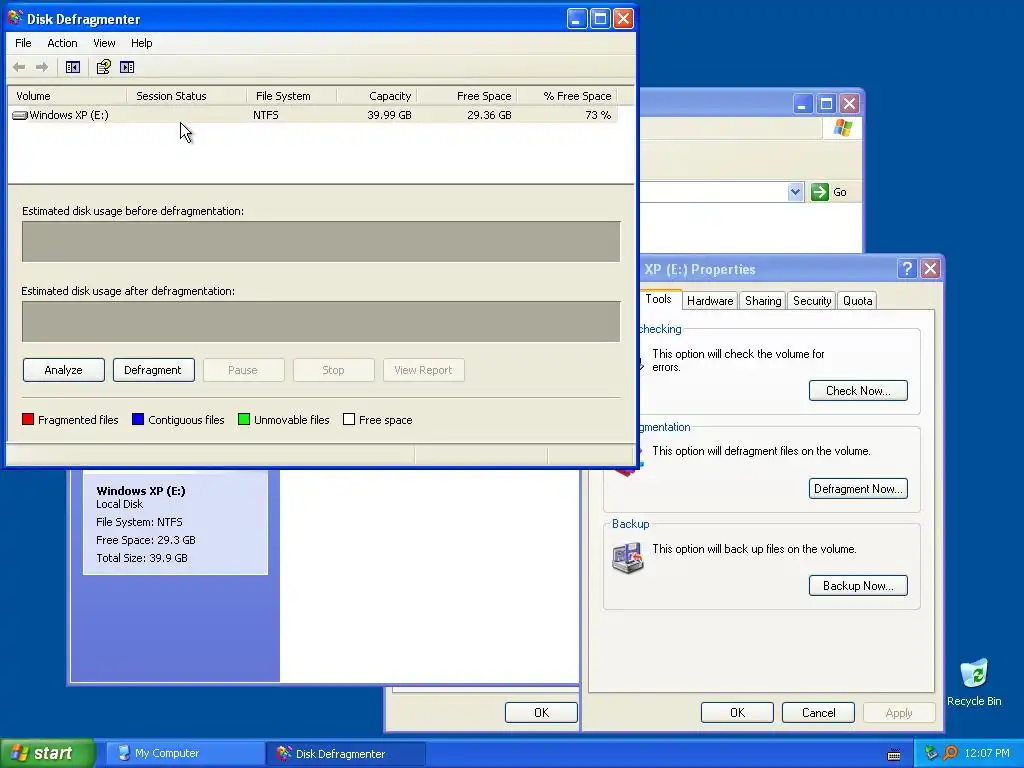Click the 29.36 GB free space value
Screen dimensions: 1024x768
489,115
